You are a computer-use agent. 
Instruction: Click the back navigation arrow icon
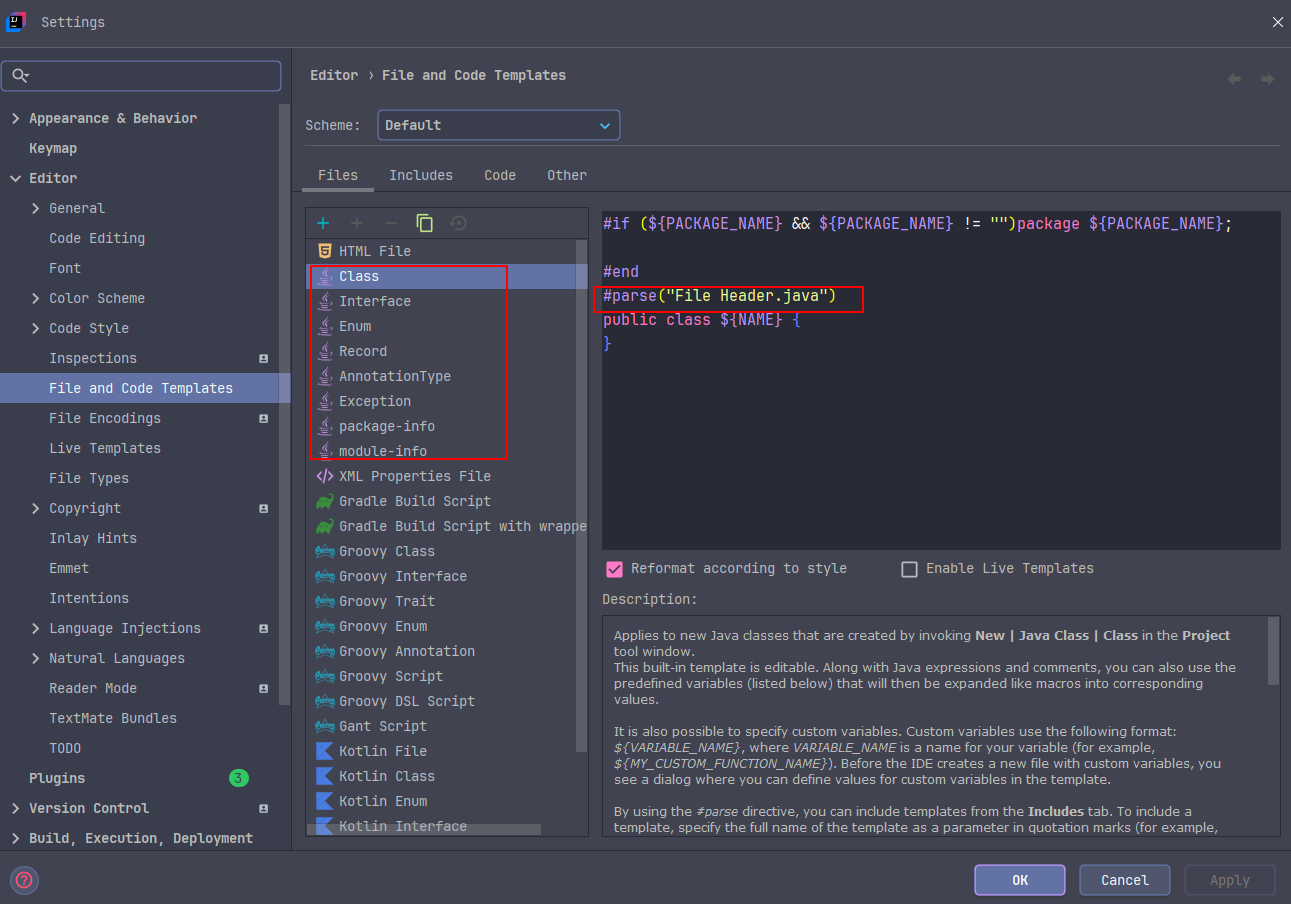(x=1234, y=79)
